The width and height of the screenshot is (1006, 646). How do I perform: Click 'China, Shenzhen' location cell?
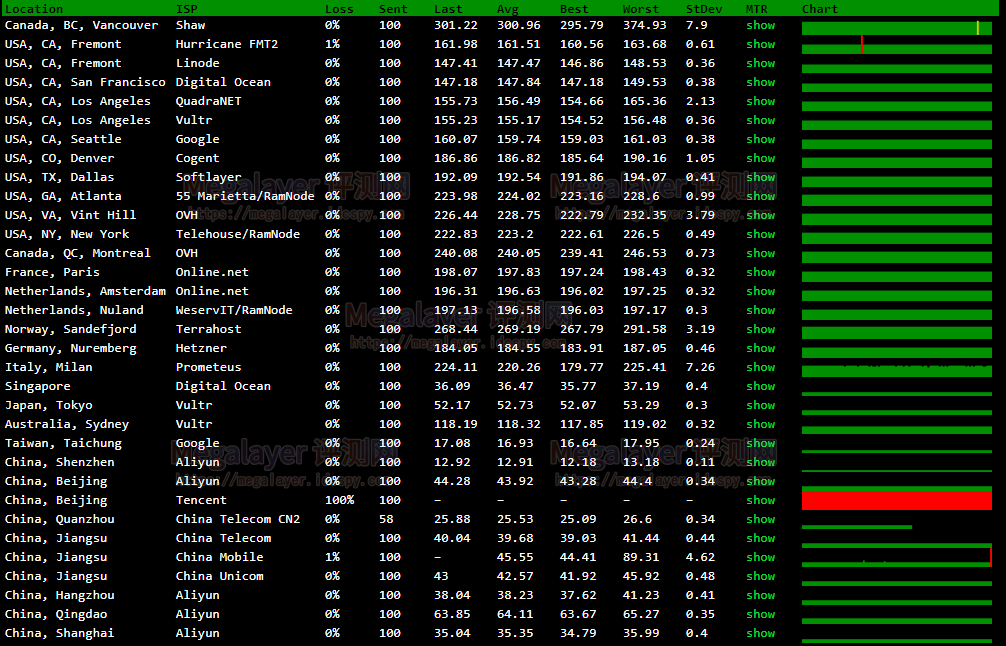60,462
